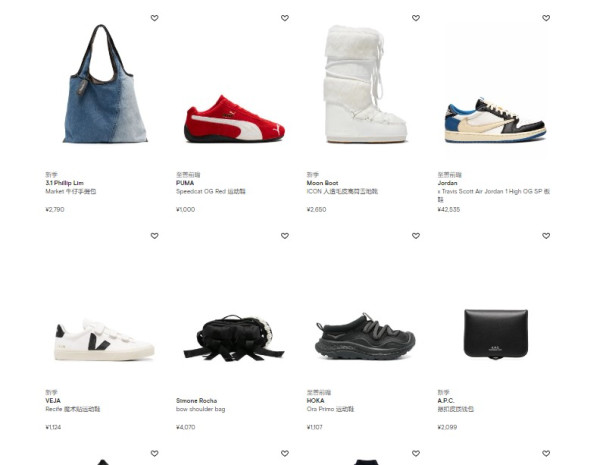The height and width of the screenshot is (465, 600).
Task: Click the A.P.C. brand name
Action: coord(446,401)
